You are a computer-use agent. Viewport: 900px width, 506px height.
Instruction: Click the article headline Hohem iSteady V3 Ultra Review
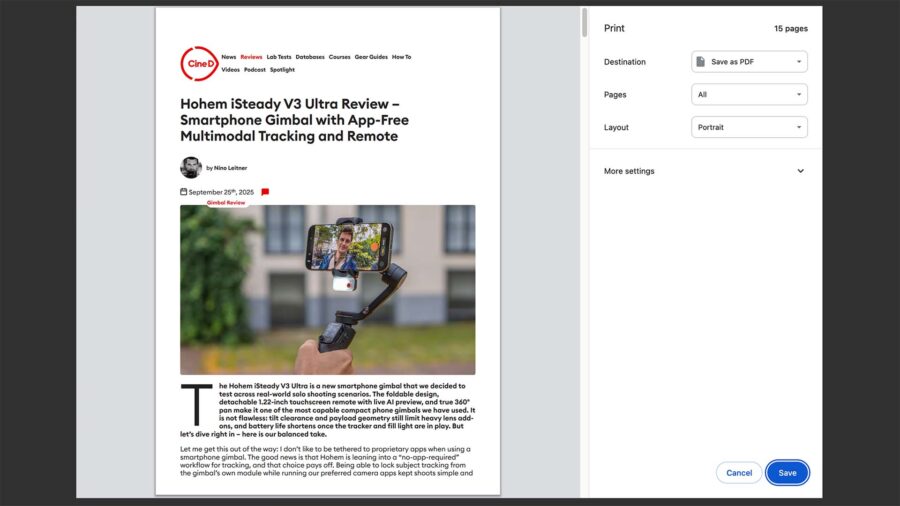coord(294,120)
